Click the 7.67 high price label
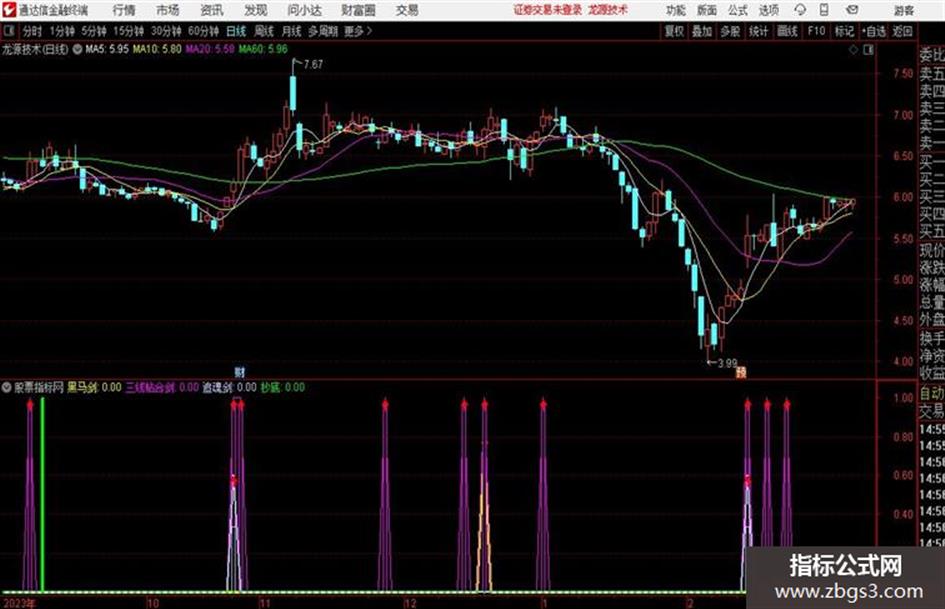945x609 pixels. (x=313, y=65)
